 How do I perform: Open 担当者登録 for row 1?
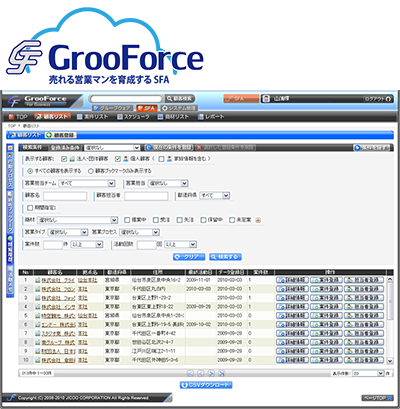tap(364, 280)
